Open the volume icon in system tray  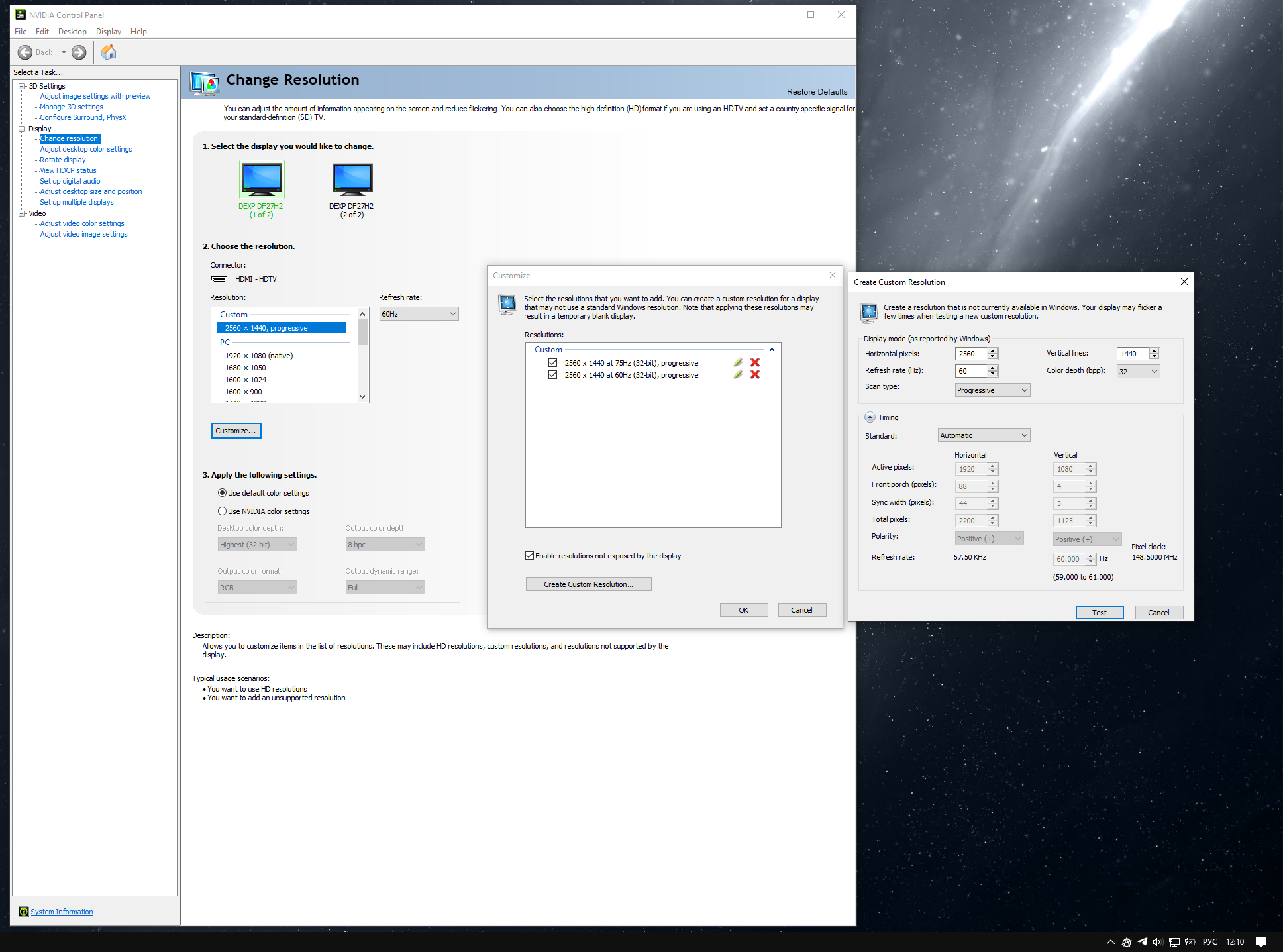(x=1157, y=941)
